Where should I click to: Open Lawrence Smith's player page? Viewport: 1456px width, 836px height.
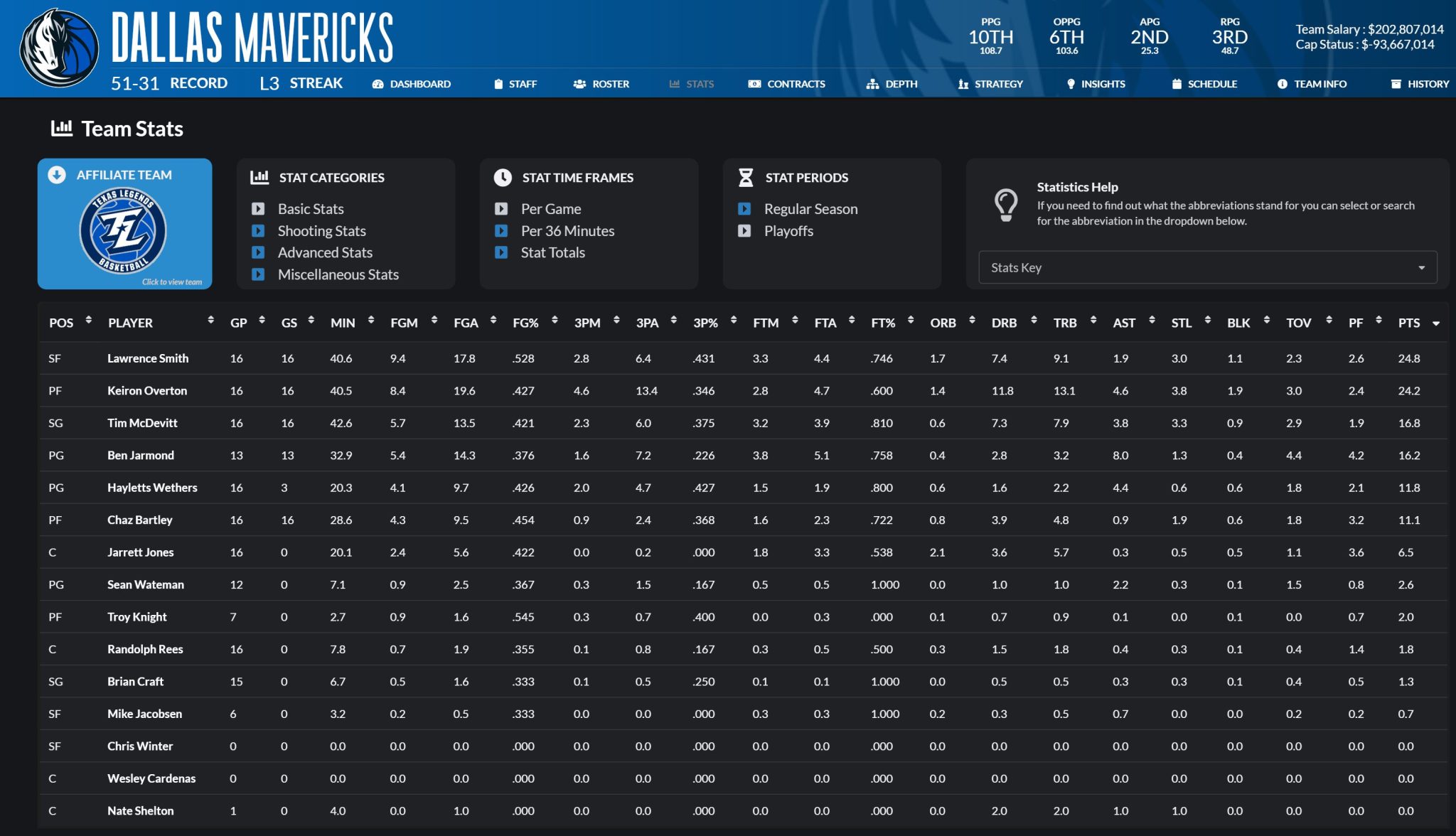(148, 358)
